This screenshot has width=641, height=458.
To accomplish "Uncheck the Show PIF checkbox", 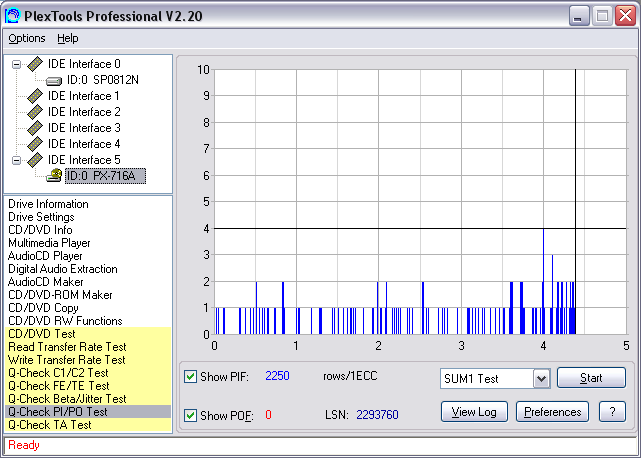I will coord(190,376).
